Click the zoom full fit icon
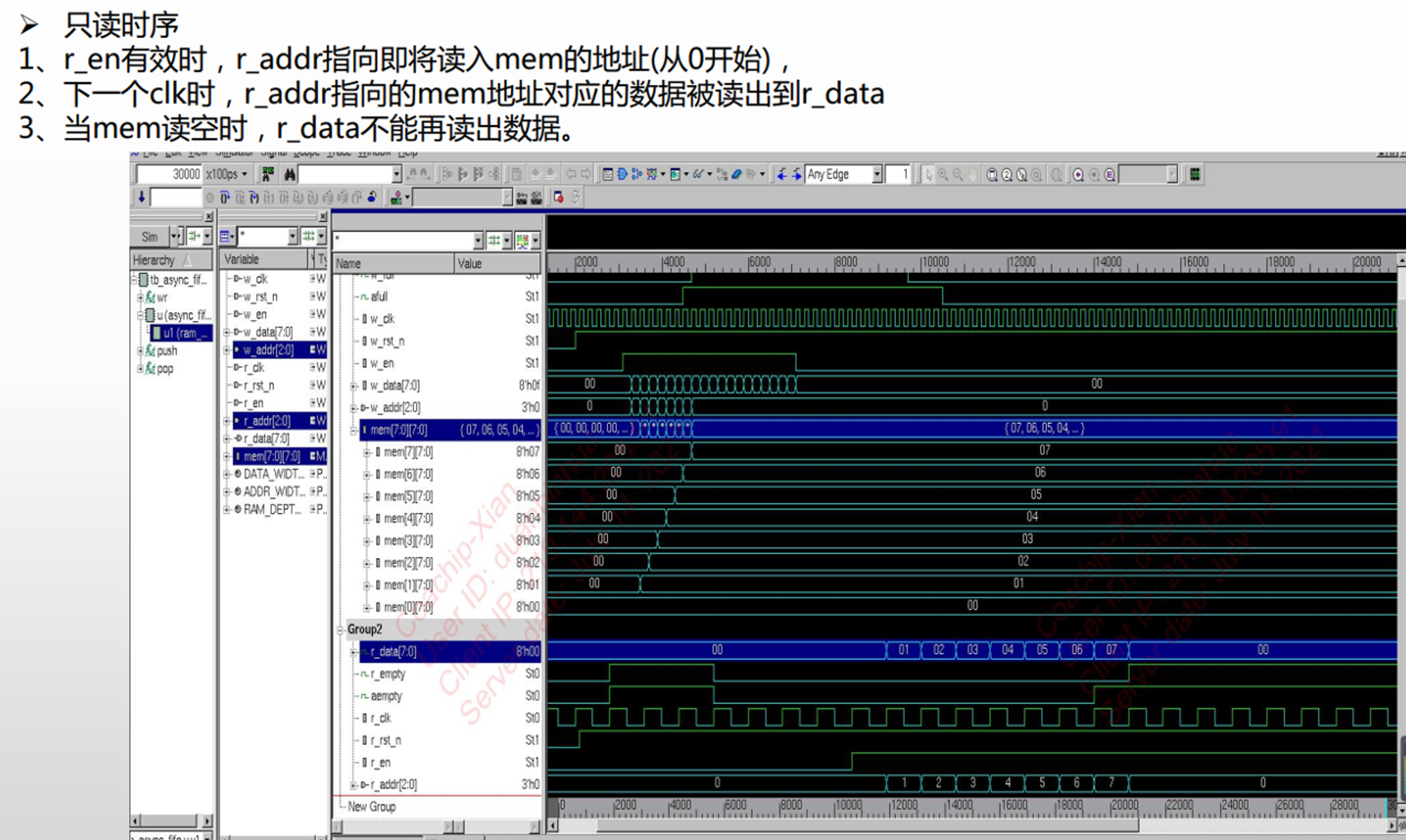 click(991, 174)
